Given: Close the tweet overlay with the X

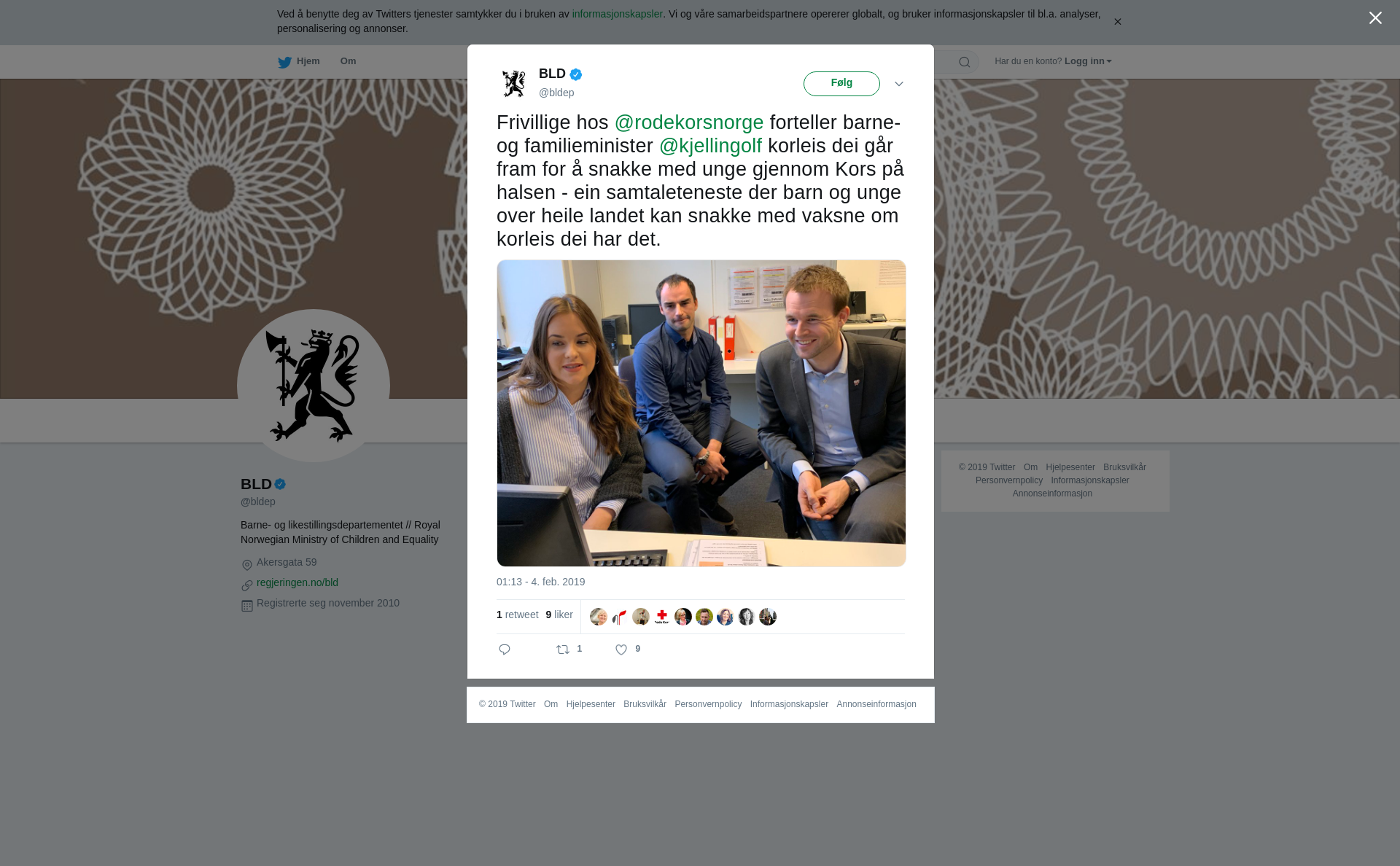Looking at the screenshot, I should coord(1375,18).
